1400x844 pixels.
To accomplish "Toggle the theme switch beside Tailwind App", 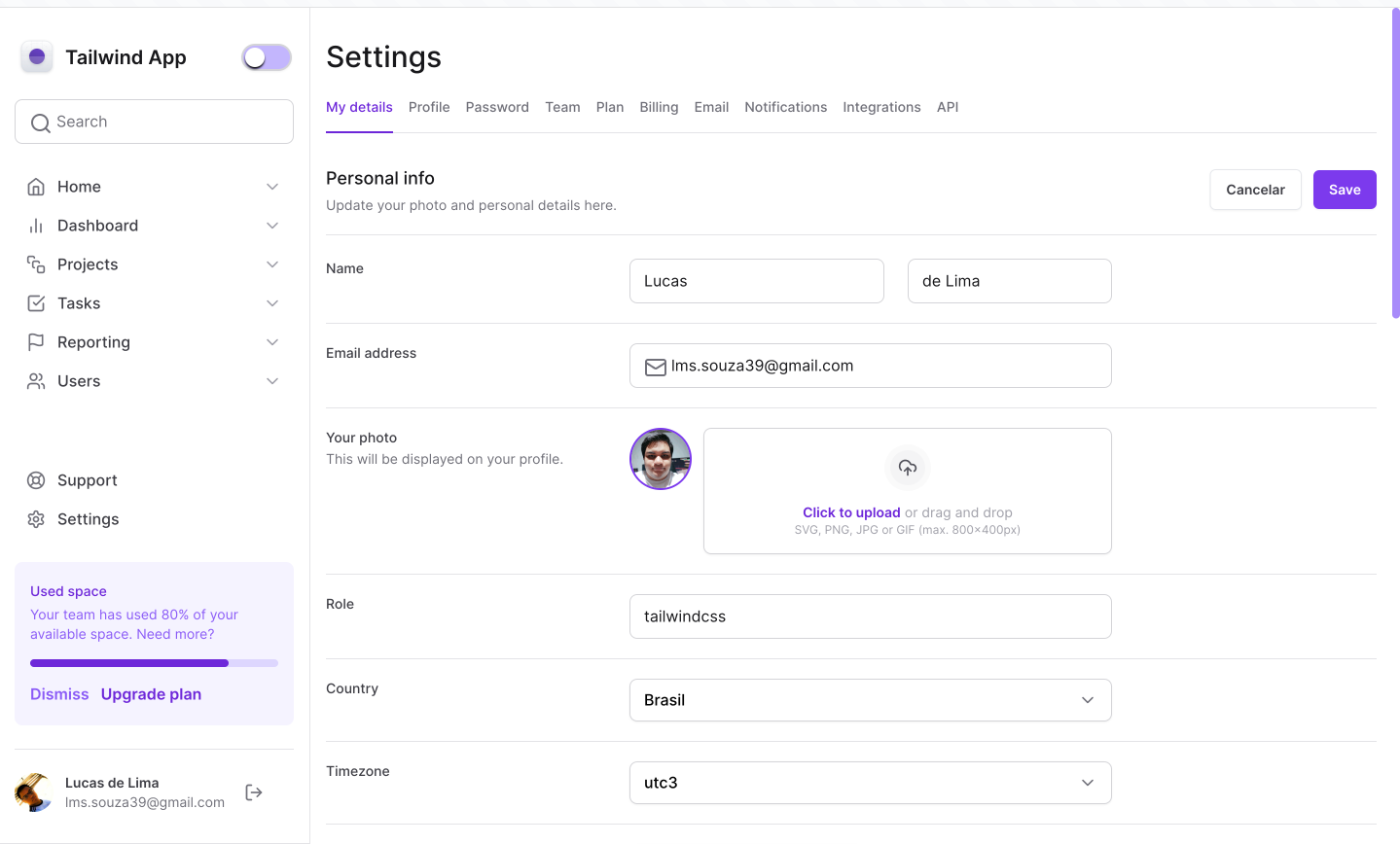I will 267,58.
